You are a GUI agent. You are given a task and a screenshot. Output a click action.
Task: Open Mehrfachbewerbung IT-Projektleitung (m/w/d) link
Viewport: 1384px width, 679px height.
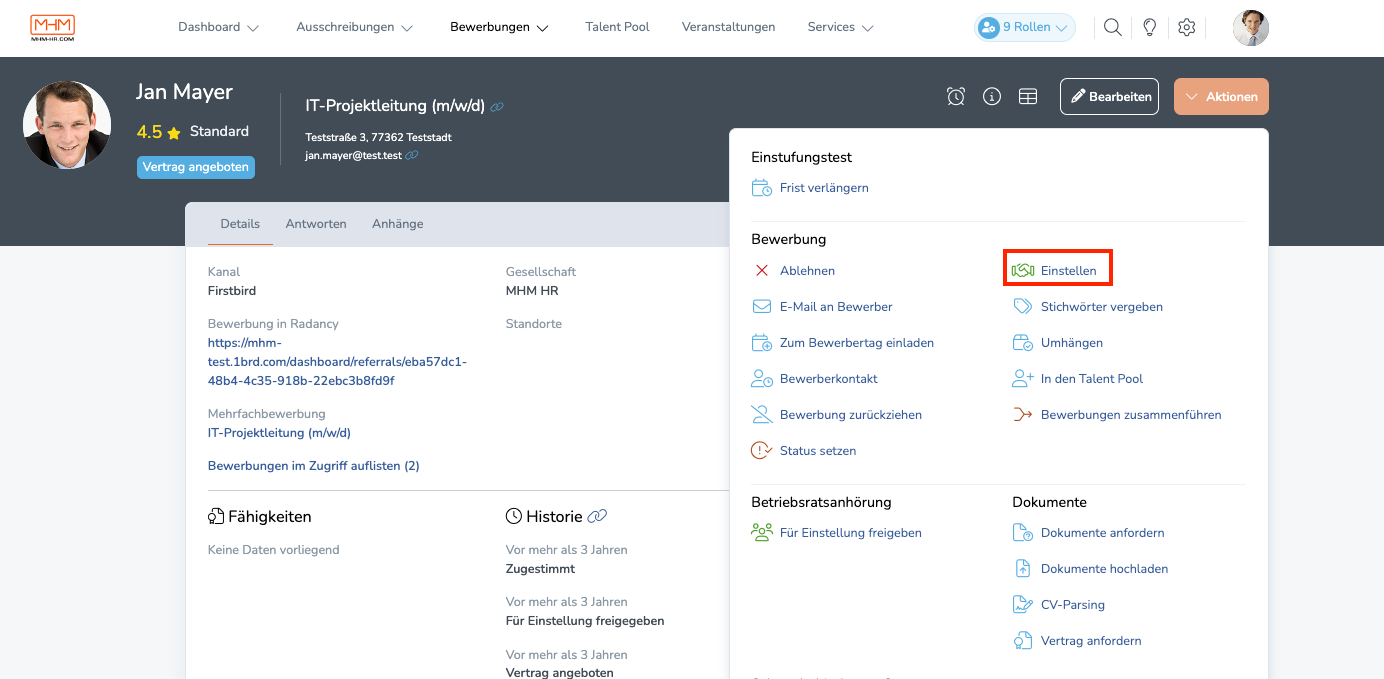(279, 433)
